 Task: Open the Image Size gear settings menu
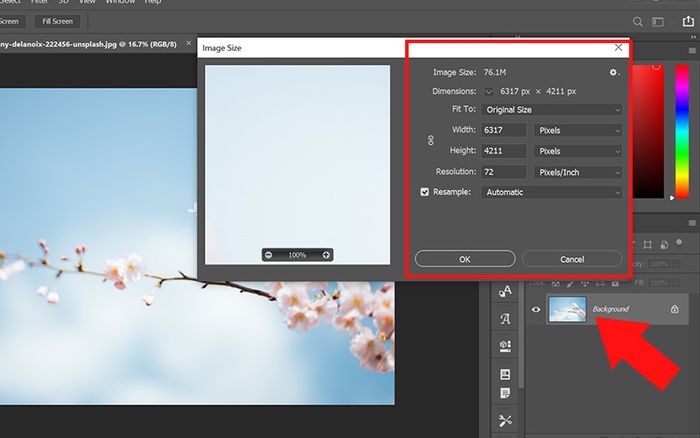click(614, 72)
